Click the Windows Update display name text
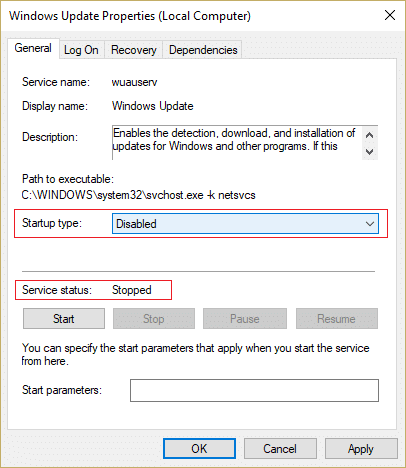This screenshot has width=406, height=468. click(153, 106)
